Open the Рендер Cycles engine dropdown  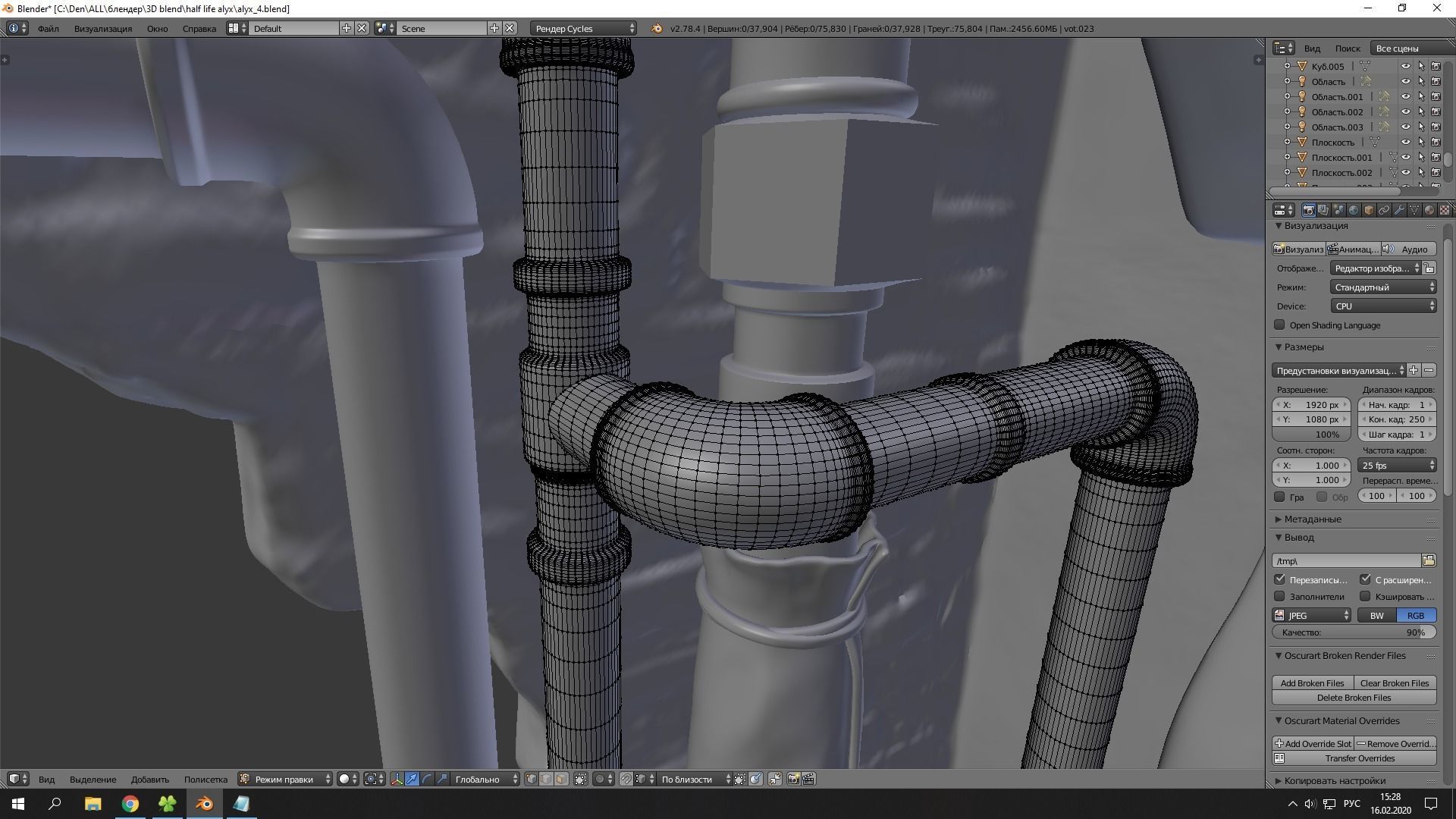tap(584, 28)
